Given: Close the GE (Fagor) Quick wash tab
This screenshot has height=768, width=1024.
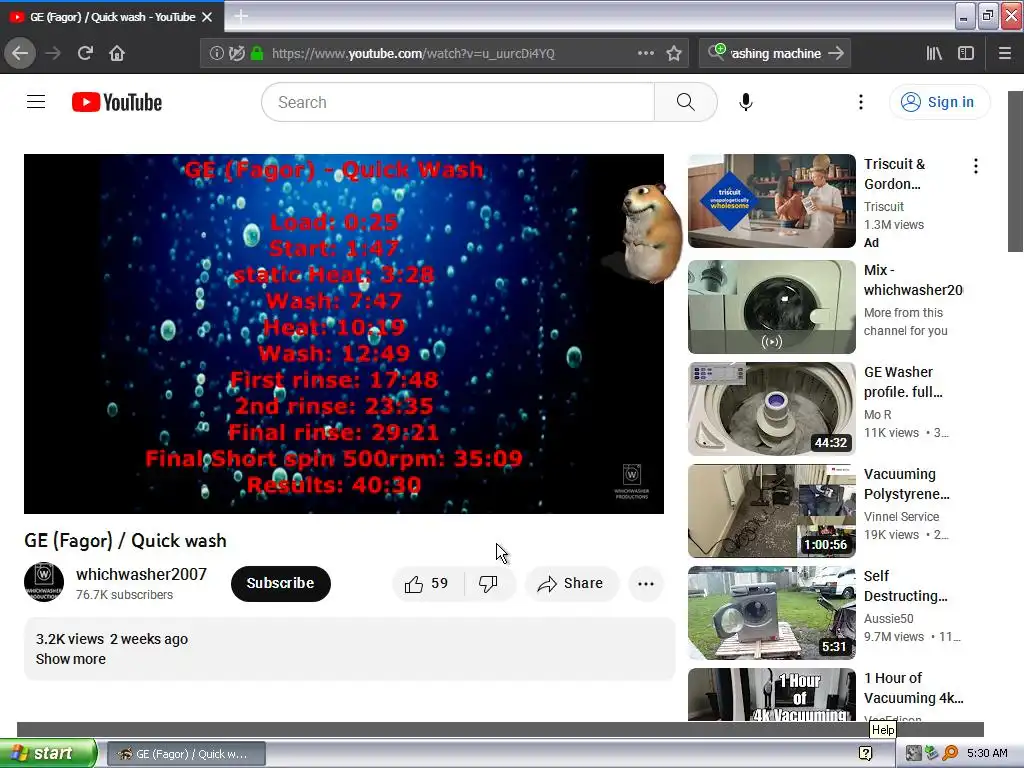Looking at the screenshot, I should (x=207, y=17).
